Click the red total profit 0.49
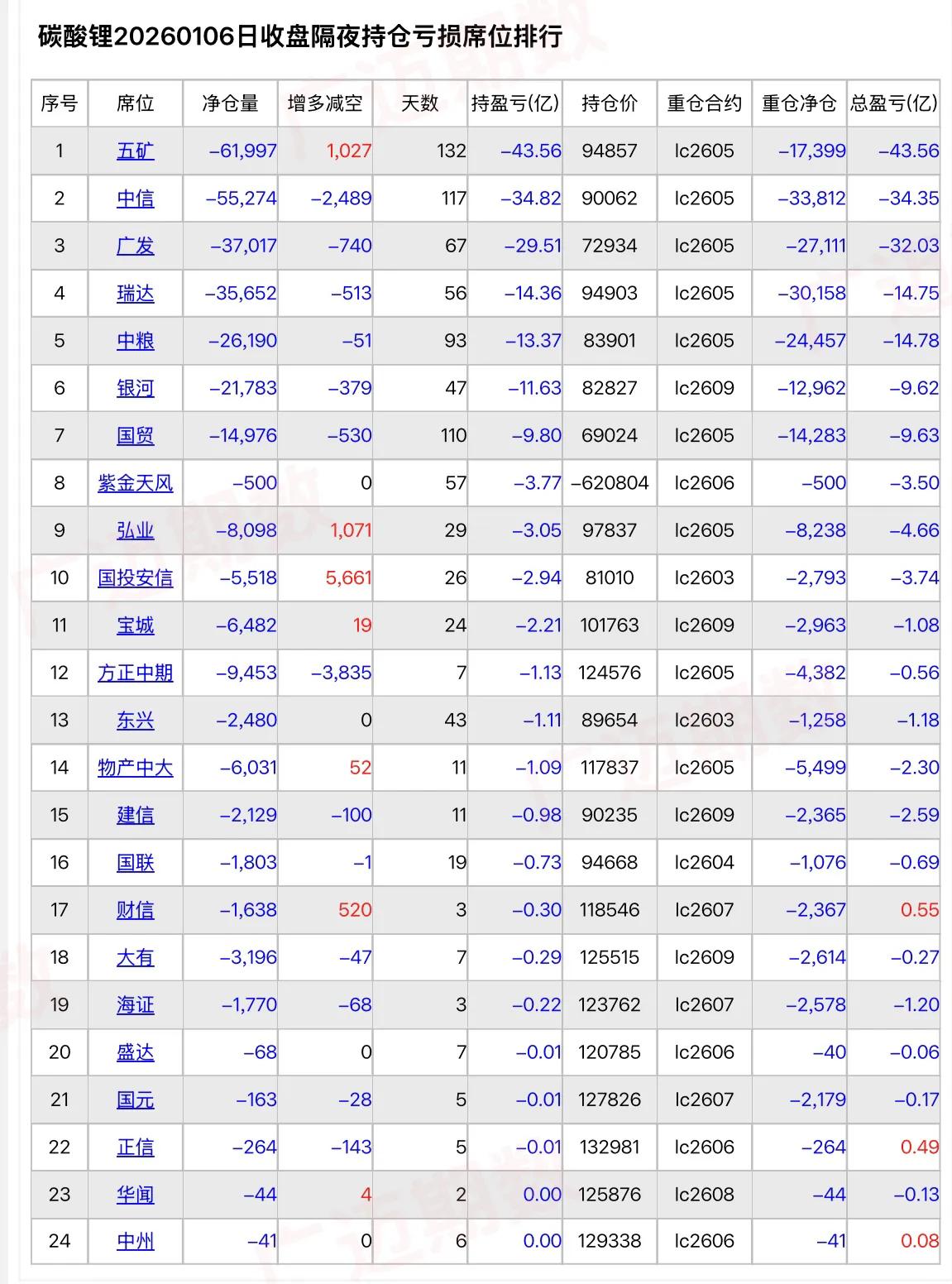This screenshot has height=1284, width=952. [920, 1147]
